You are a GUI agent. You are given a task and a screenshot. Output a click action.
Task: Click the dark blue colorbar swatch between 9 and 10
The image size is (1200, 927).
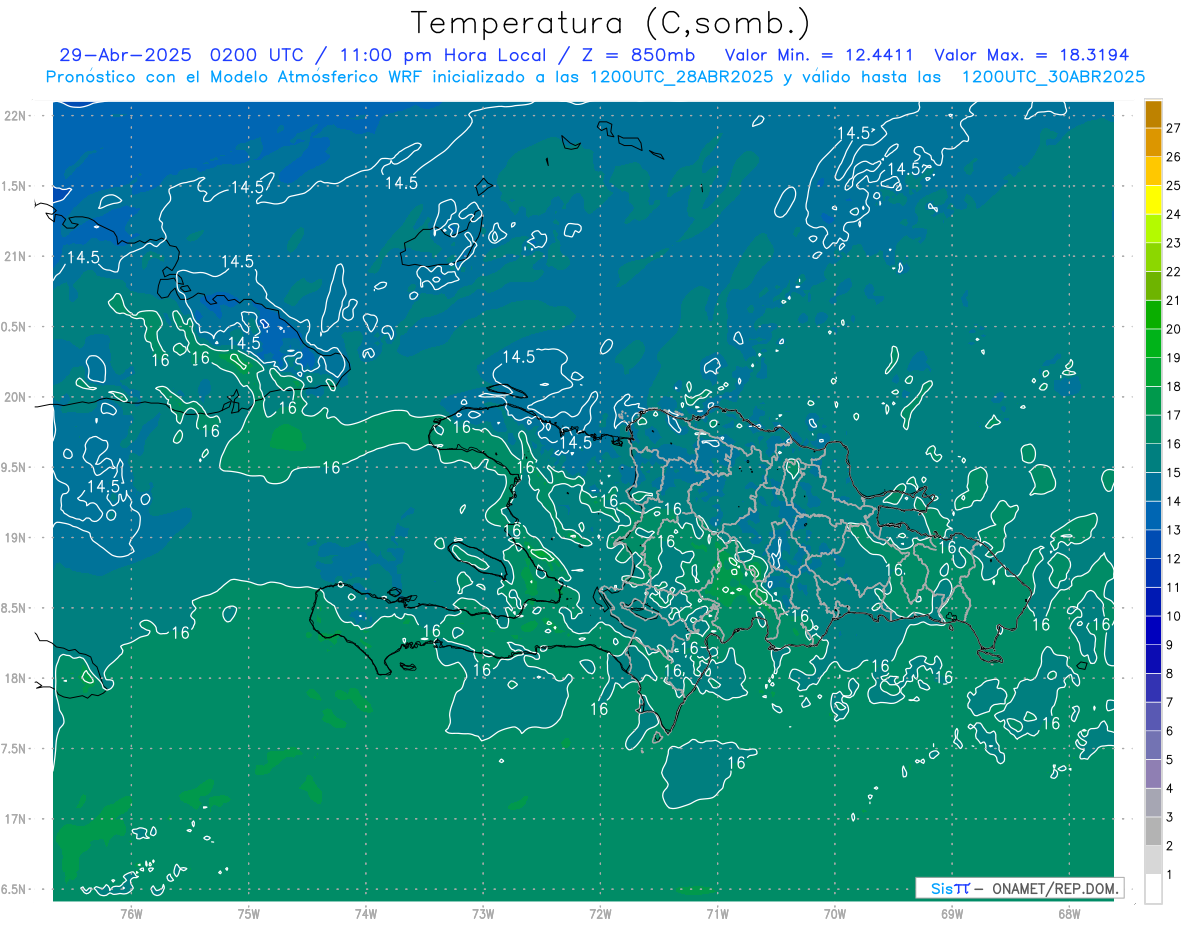(x=1154, y=631)
